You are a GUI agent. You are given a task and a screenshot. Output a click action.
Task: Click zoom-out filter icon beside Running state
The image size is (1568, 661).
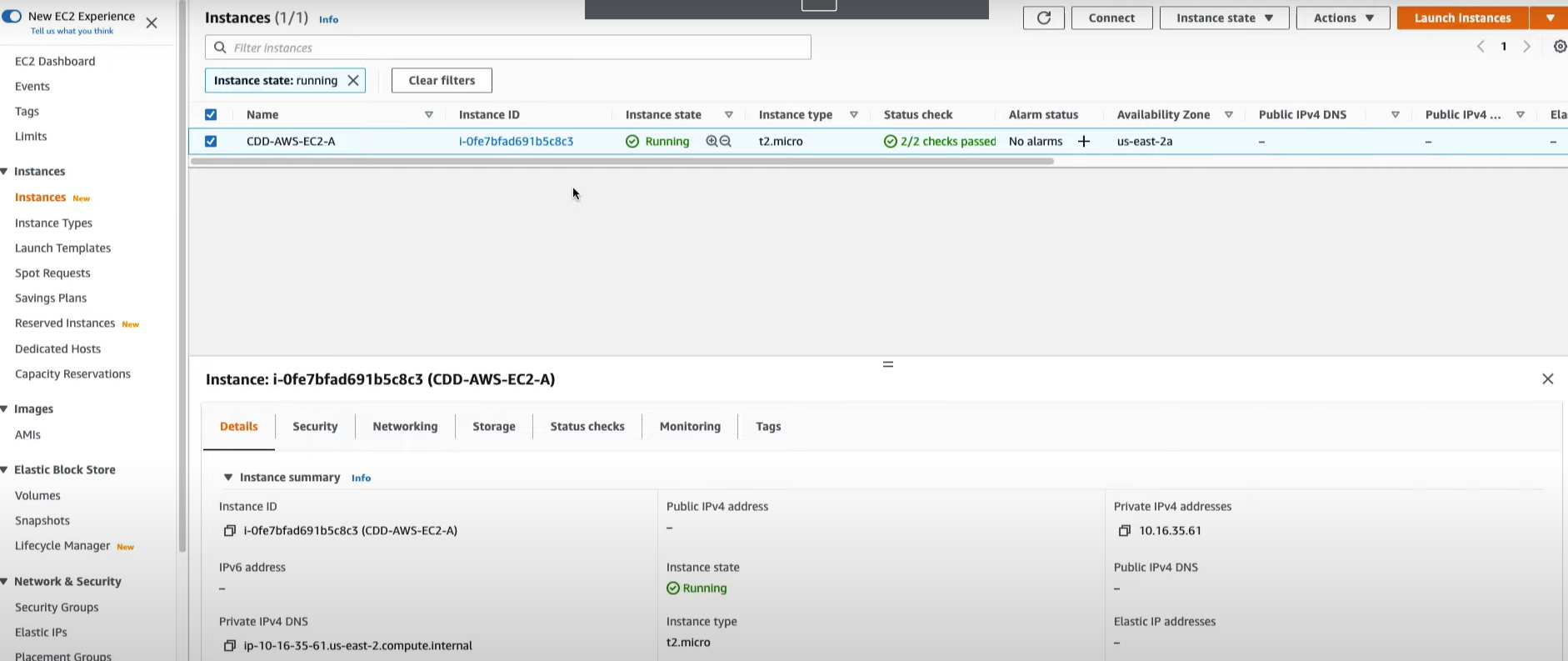point(726,141)
